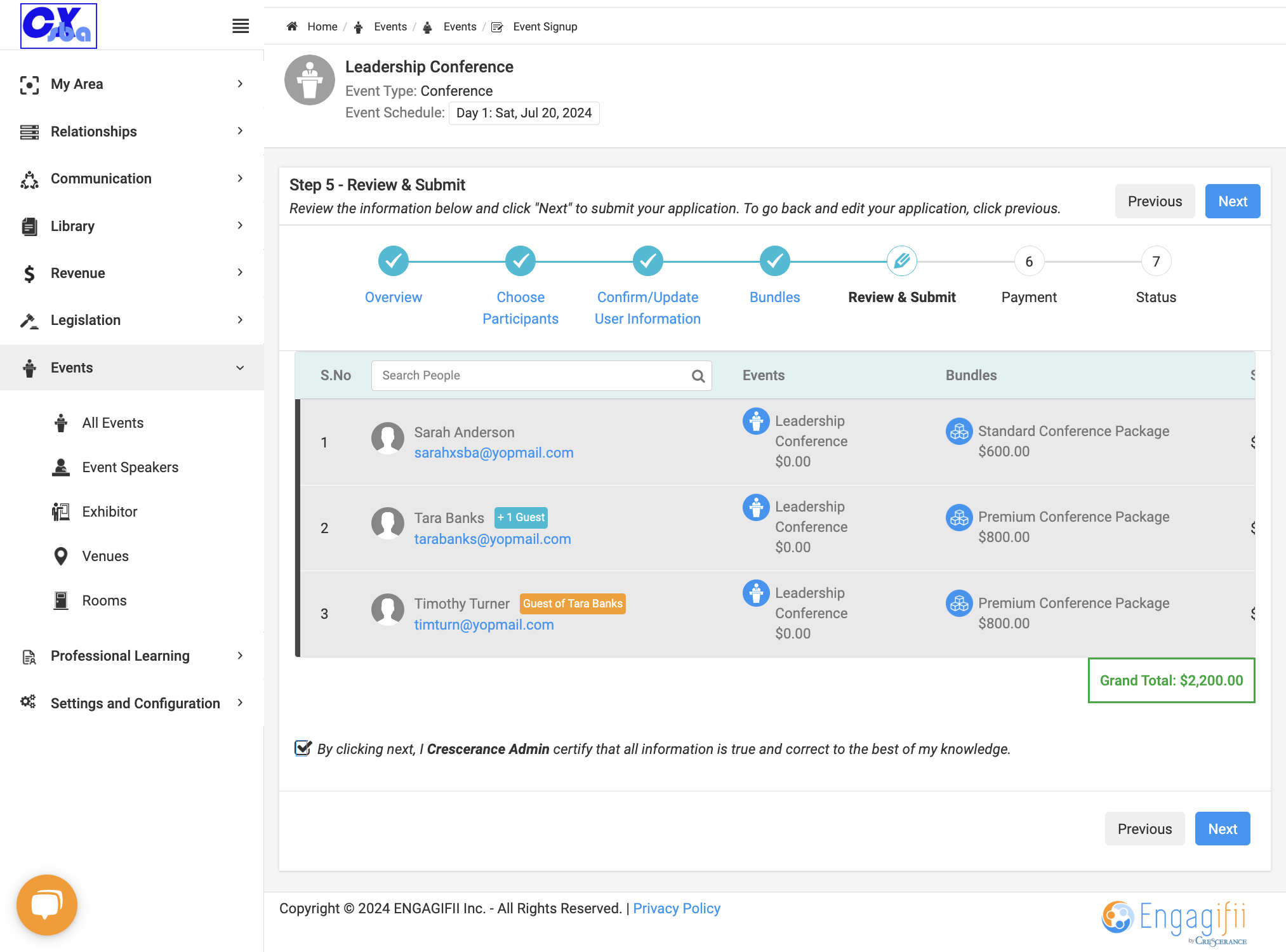Image resolution: width=1286 pixels, height=952 pixels.
Task: Click the Events breadcrumb after Home
Action: pyautogui.click(x=390, y=27)
